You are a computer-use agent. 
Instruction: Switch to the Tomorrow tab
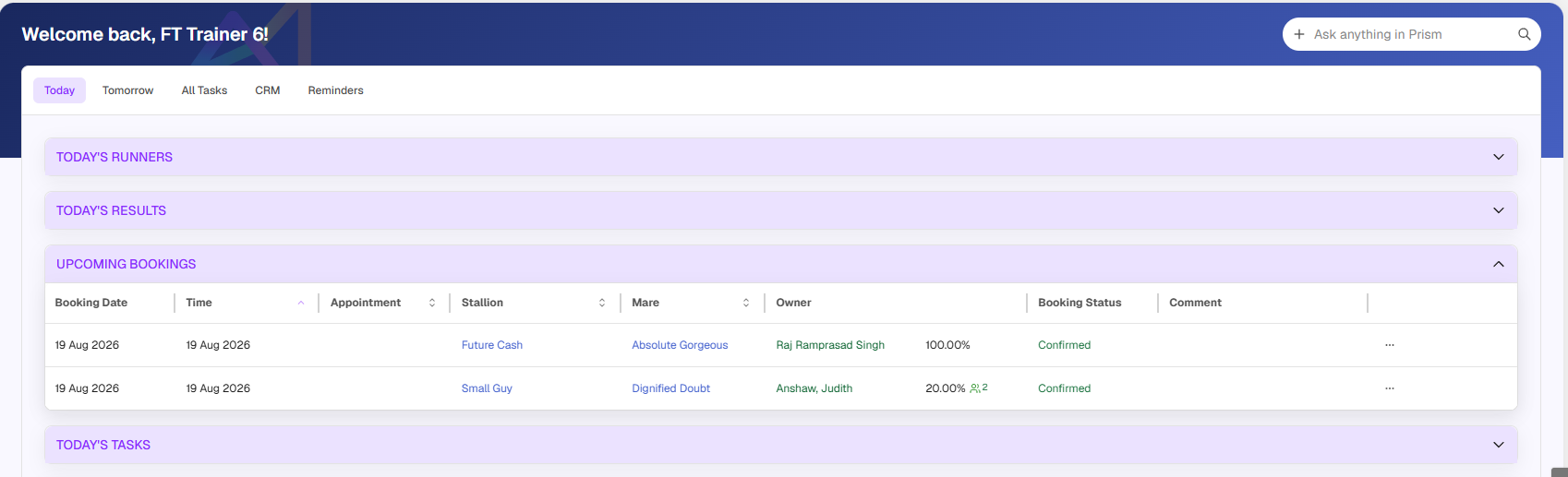[x=127, y=90]
